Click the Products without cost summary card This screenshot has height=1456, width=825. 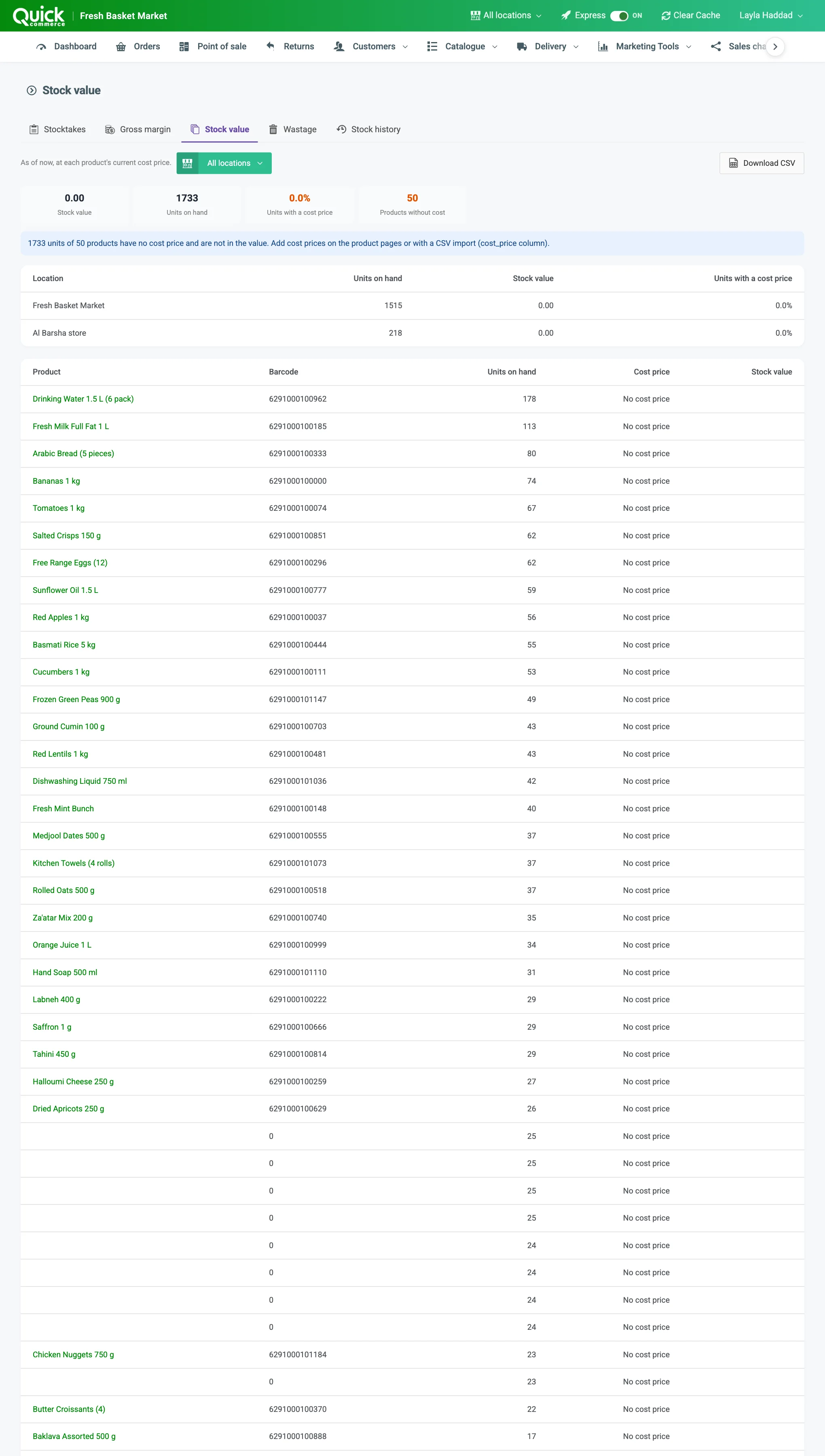click(412, 205)
